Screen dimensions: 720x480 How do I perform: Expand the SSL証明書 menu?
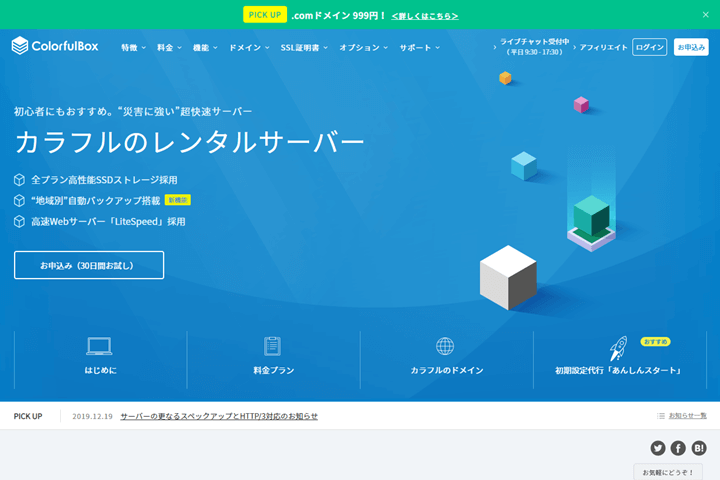[x=304, y=47]
